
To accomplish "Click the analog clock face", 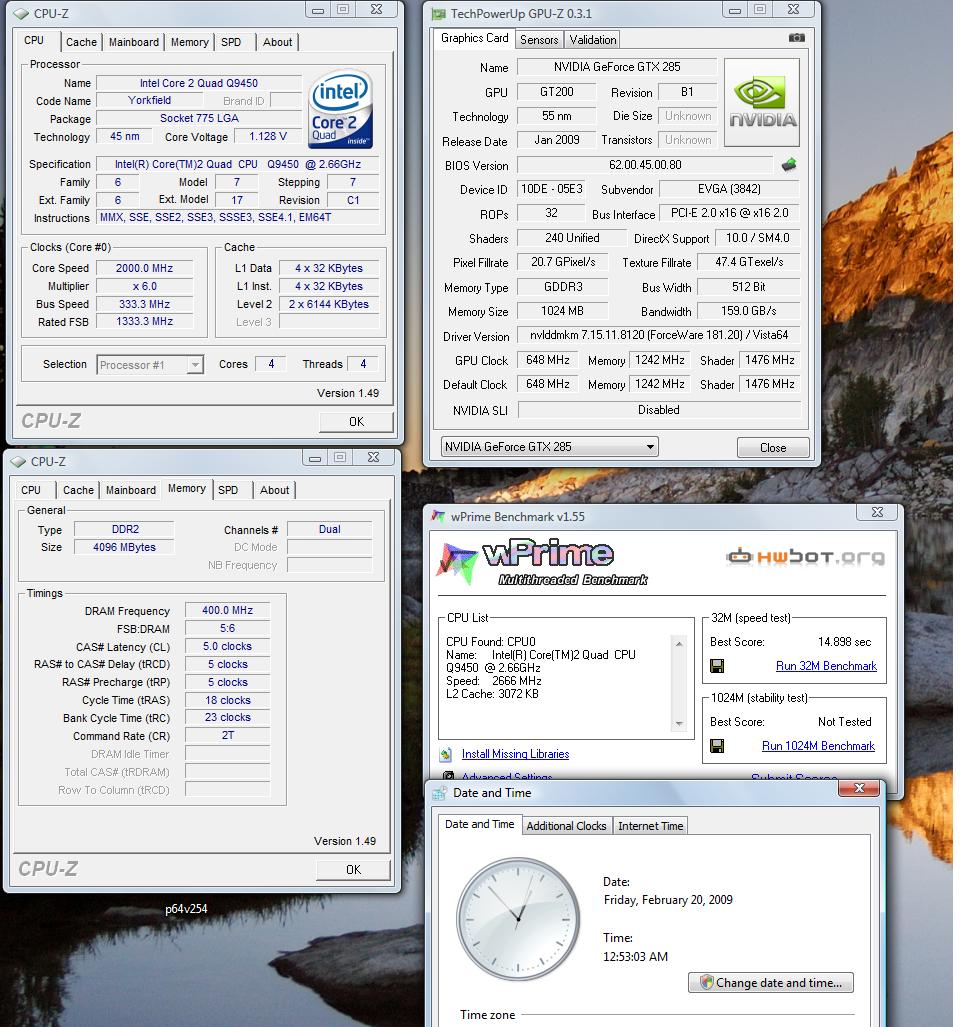I will click(x=518, y=918).
